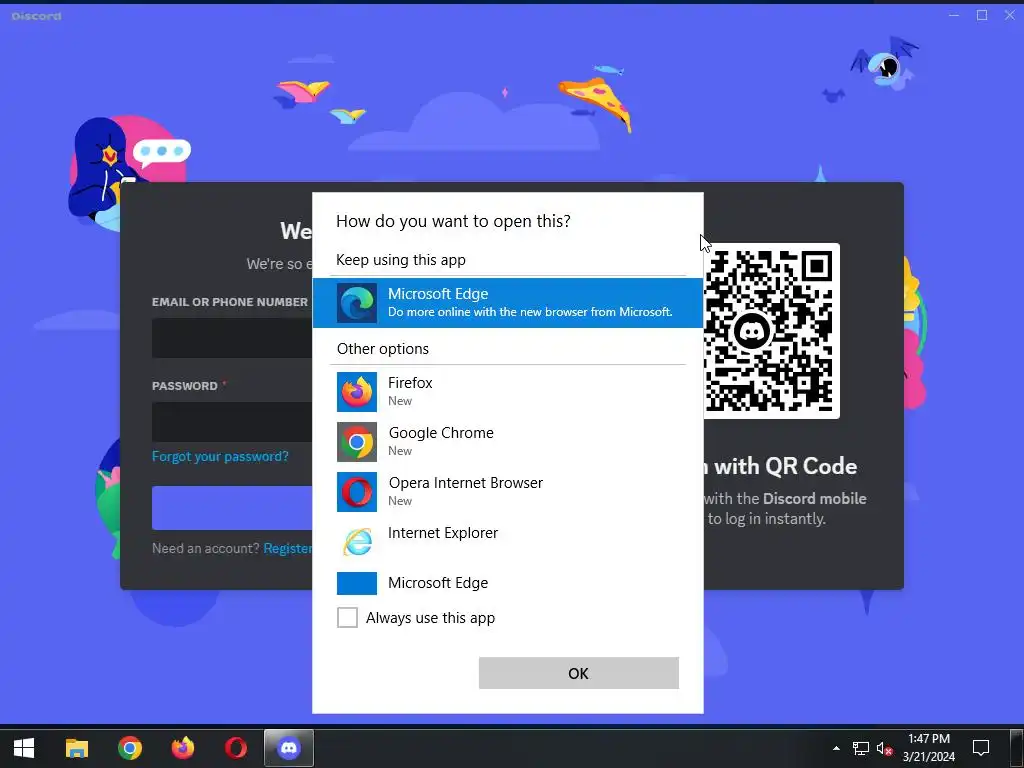
Task: Open Forgot your password link in Discord
Action: [x=220, y=456]
